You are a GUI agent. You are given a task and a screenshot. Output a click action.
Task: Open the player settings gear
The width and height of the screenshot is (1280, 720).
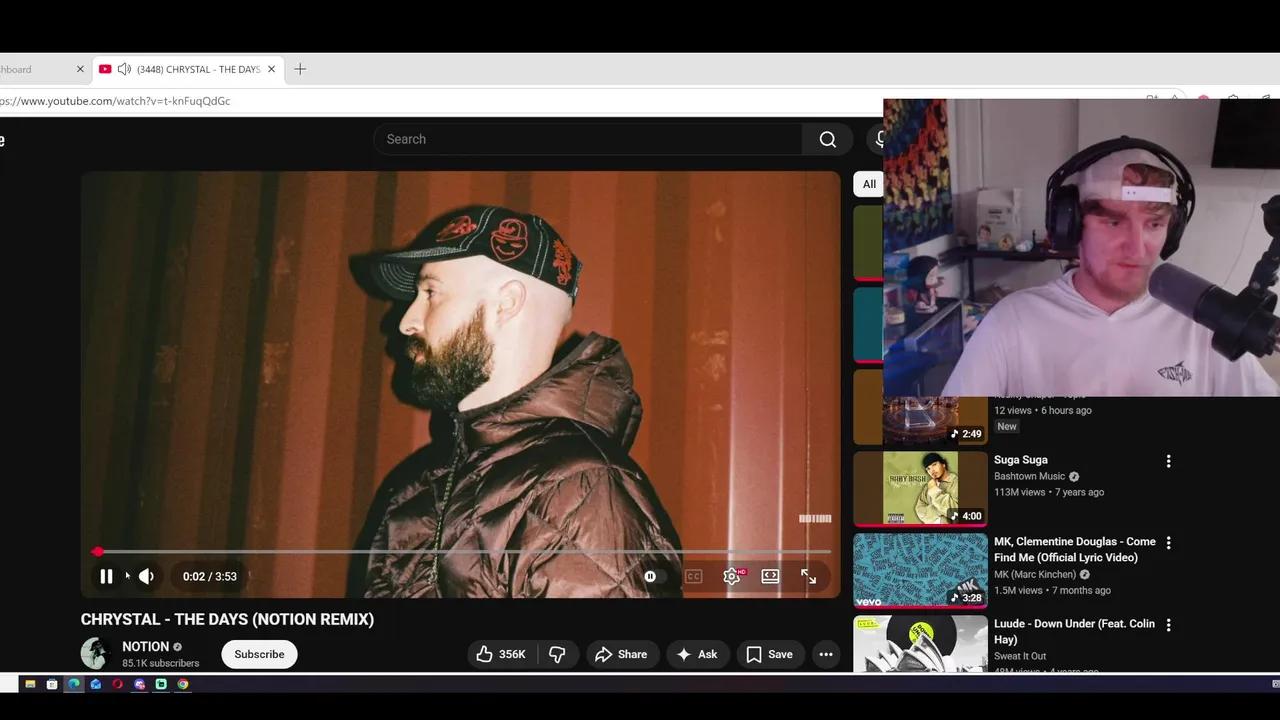coord(732,576)
